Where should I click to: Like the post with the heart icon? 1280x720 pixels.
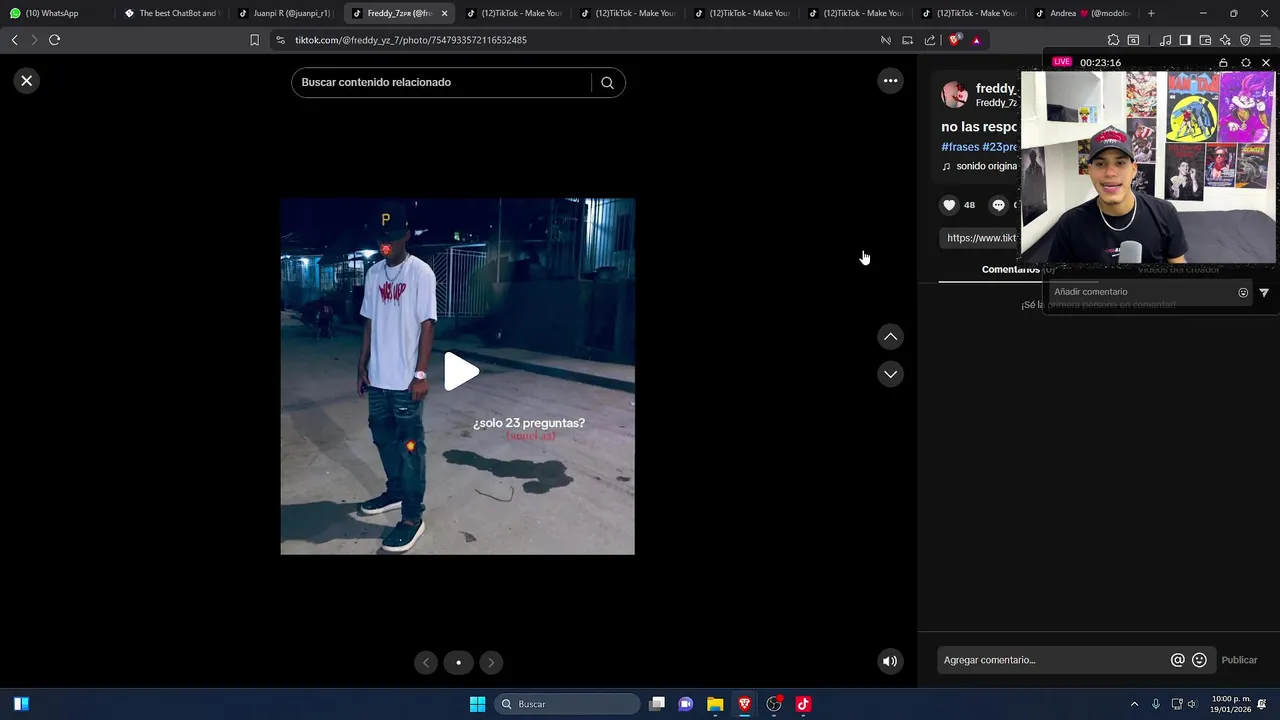tap(949, 205)
